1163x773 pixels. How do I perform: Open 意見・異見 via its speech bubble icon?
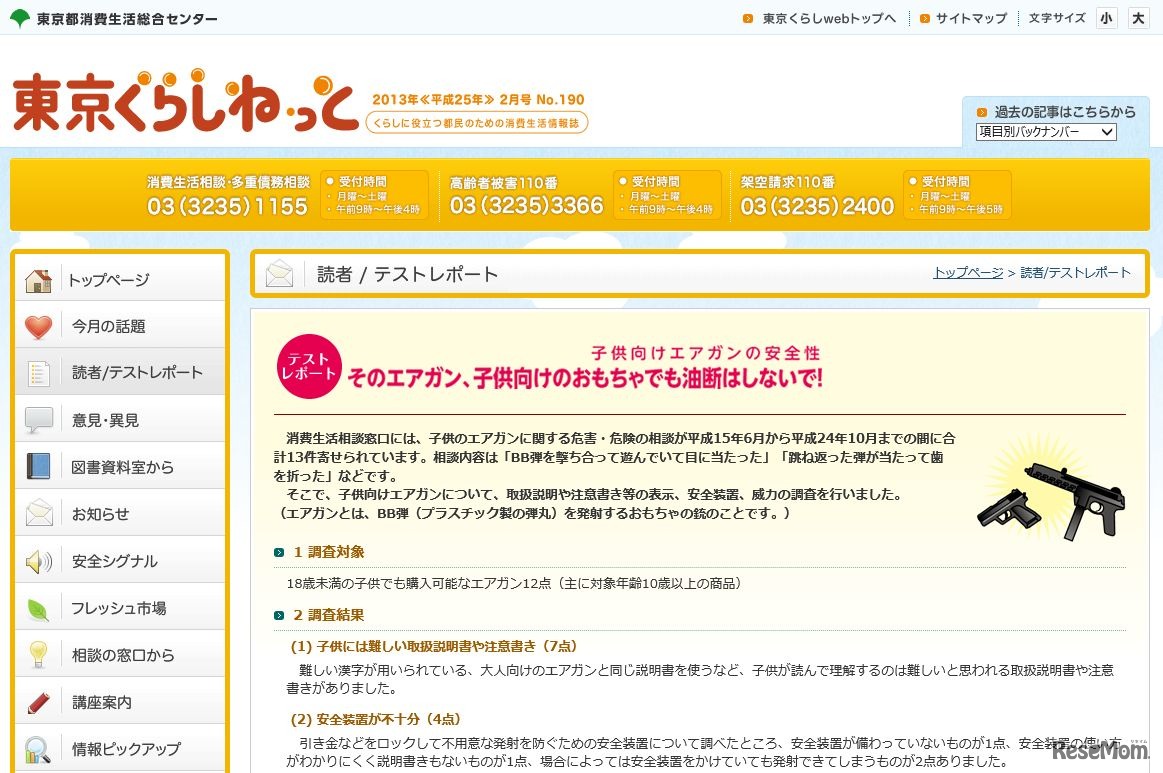pos(37,418)
